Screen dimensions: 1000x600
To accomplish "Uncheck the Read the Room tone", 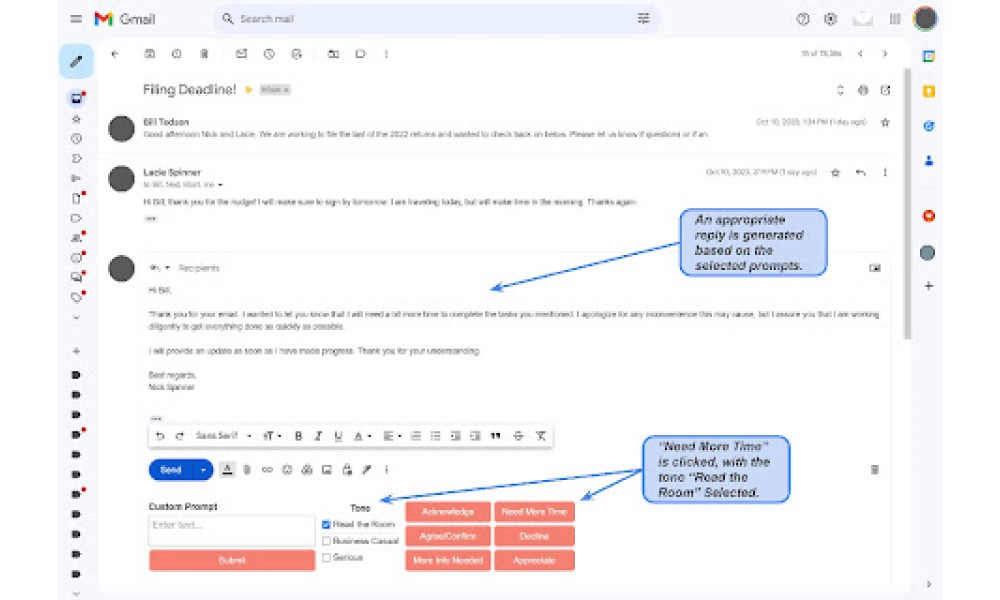I will click(326, 525).
